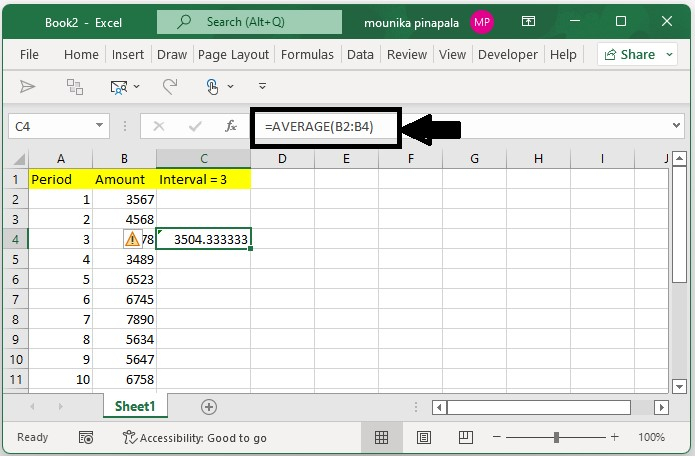695x457 pixels.
Task: Select column D header
Action: [x=282, y=159]
